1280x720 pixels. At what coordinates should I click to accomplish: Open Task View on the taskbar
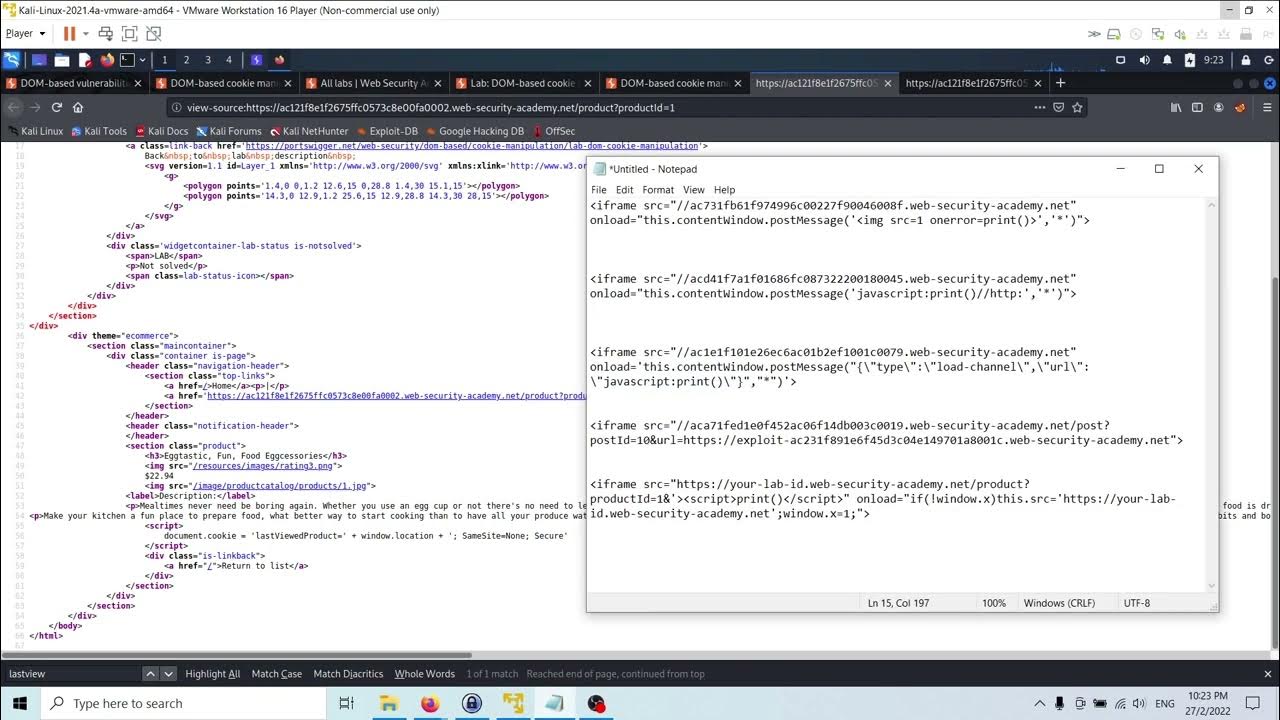coord(347,703)
